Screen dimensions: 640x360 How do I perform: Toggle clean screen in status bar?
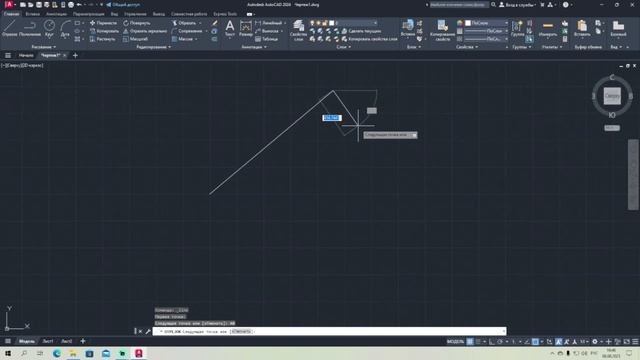click(627, 342)
